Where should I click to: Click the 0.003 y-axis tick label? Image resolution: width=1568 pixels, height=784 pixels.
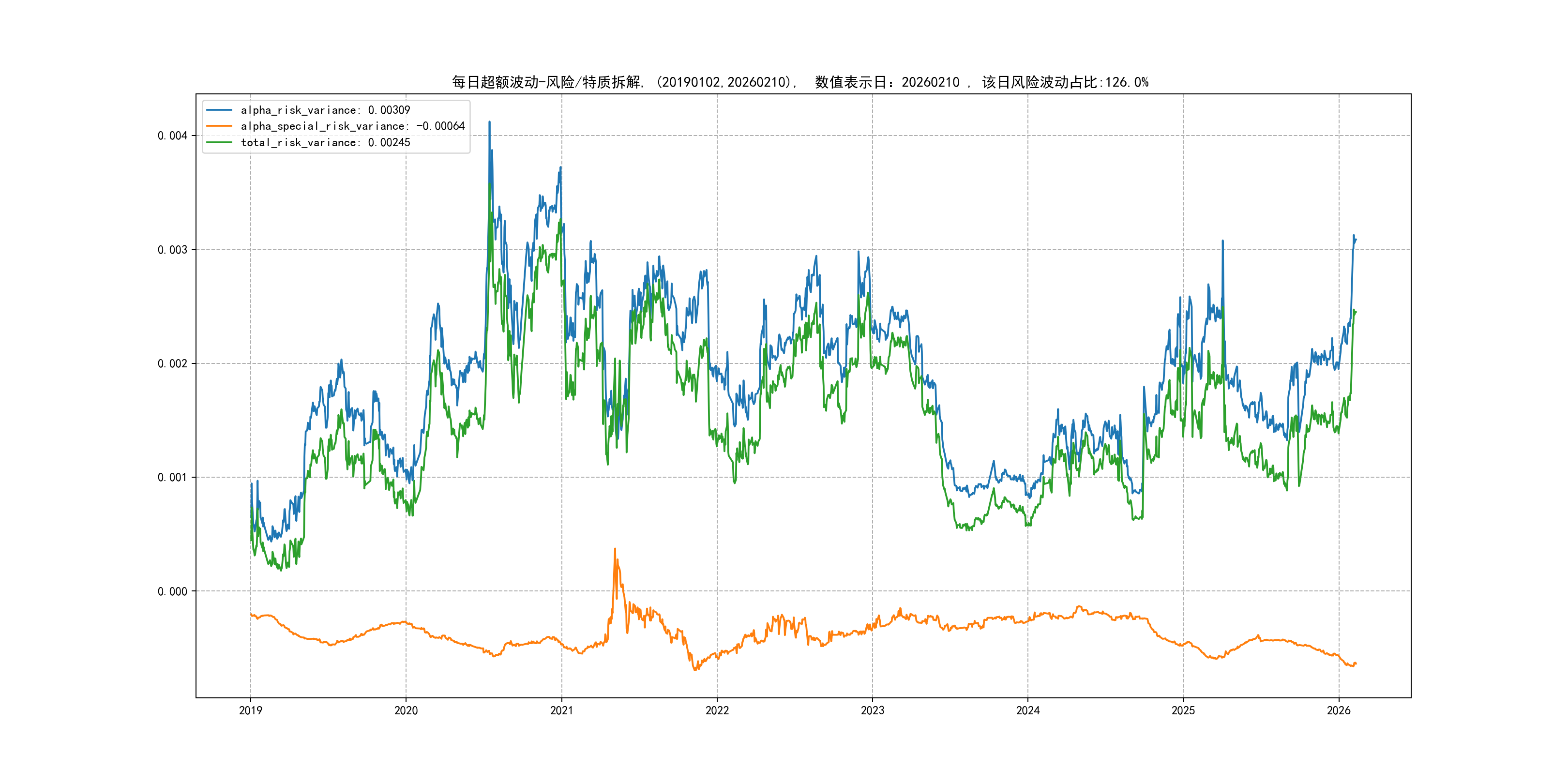(172, 250)
